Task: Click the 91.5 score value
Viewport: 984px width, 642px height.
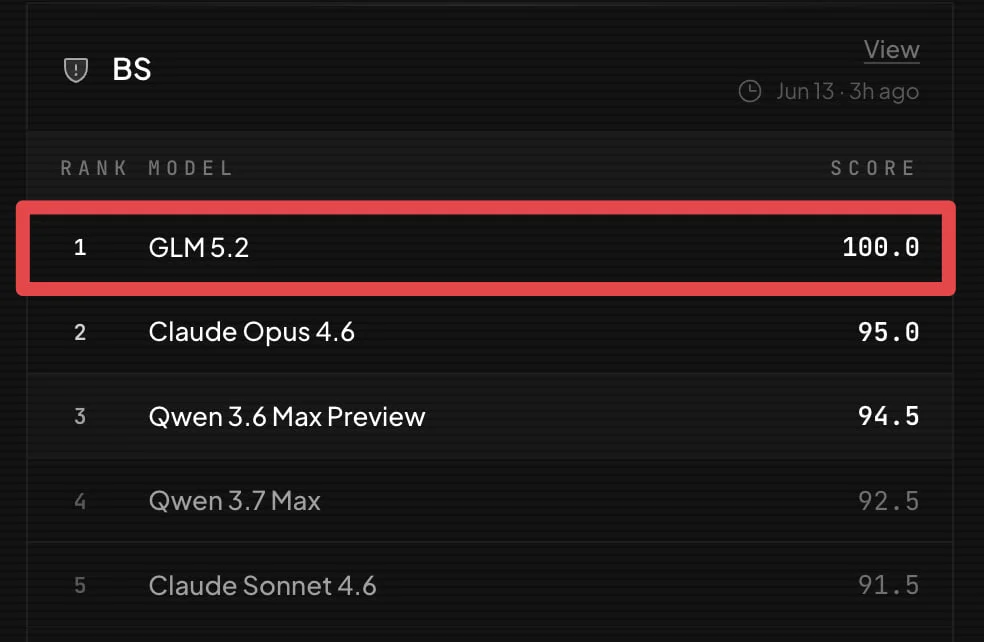Action: pyautogui.click(x=889, y=586)
